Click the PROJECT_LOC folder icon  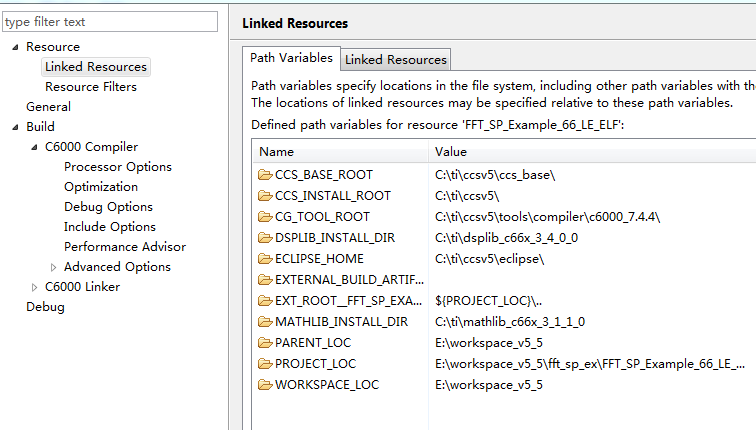click(x=265, y=364)
